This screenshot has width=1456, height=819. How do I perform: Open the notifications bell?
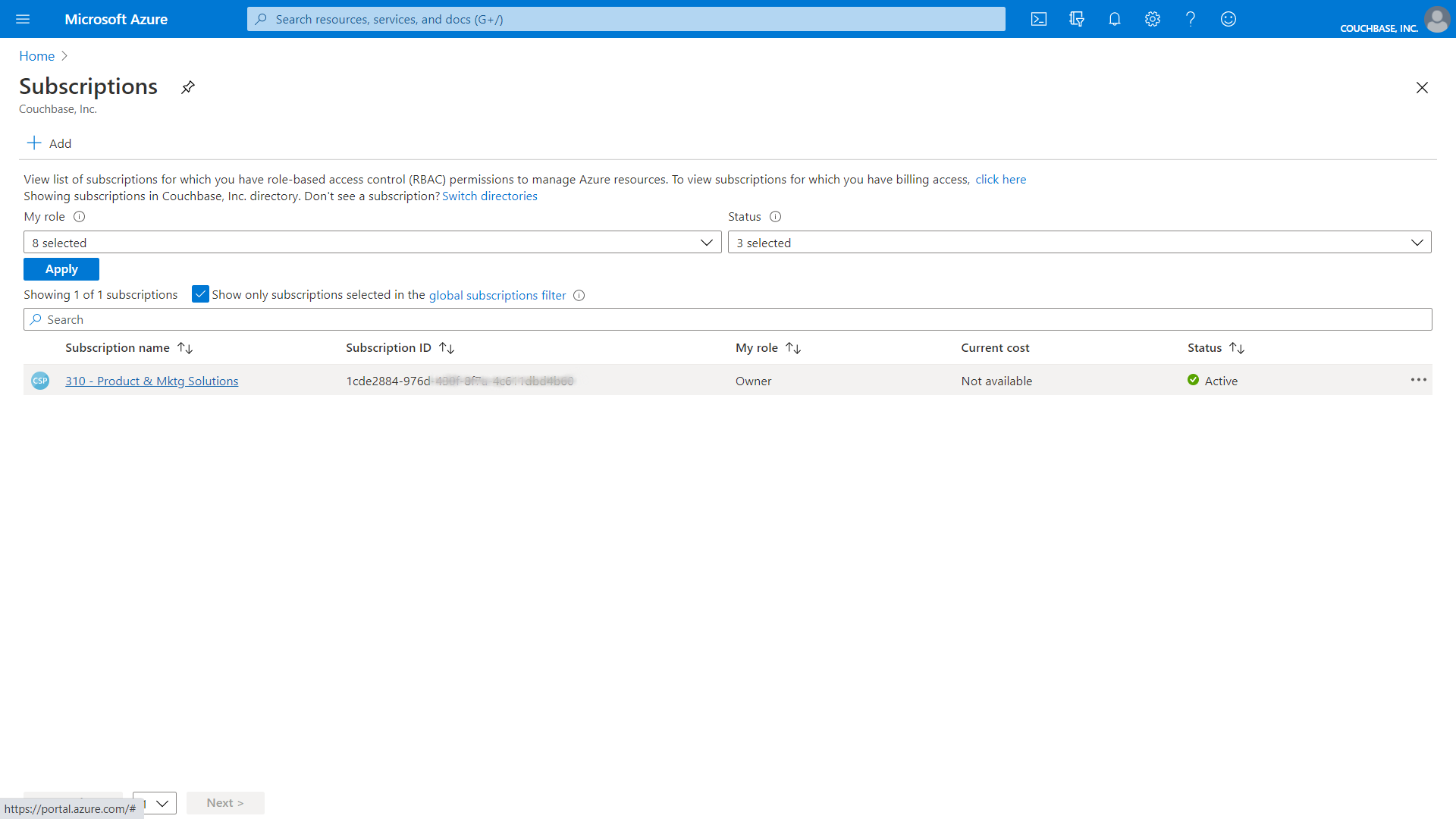pos(1114,19)
